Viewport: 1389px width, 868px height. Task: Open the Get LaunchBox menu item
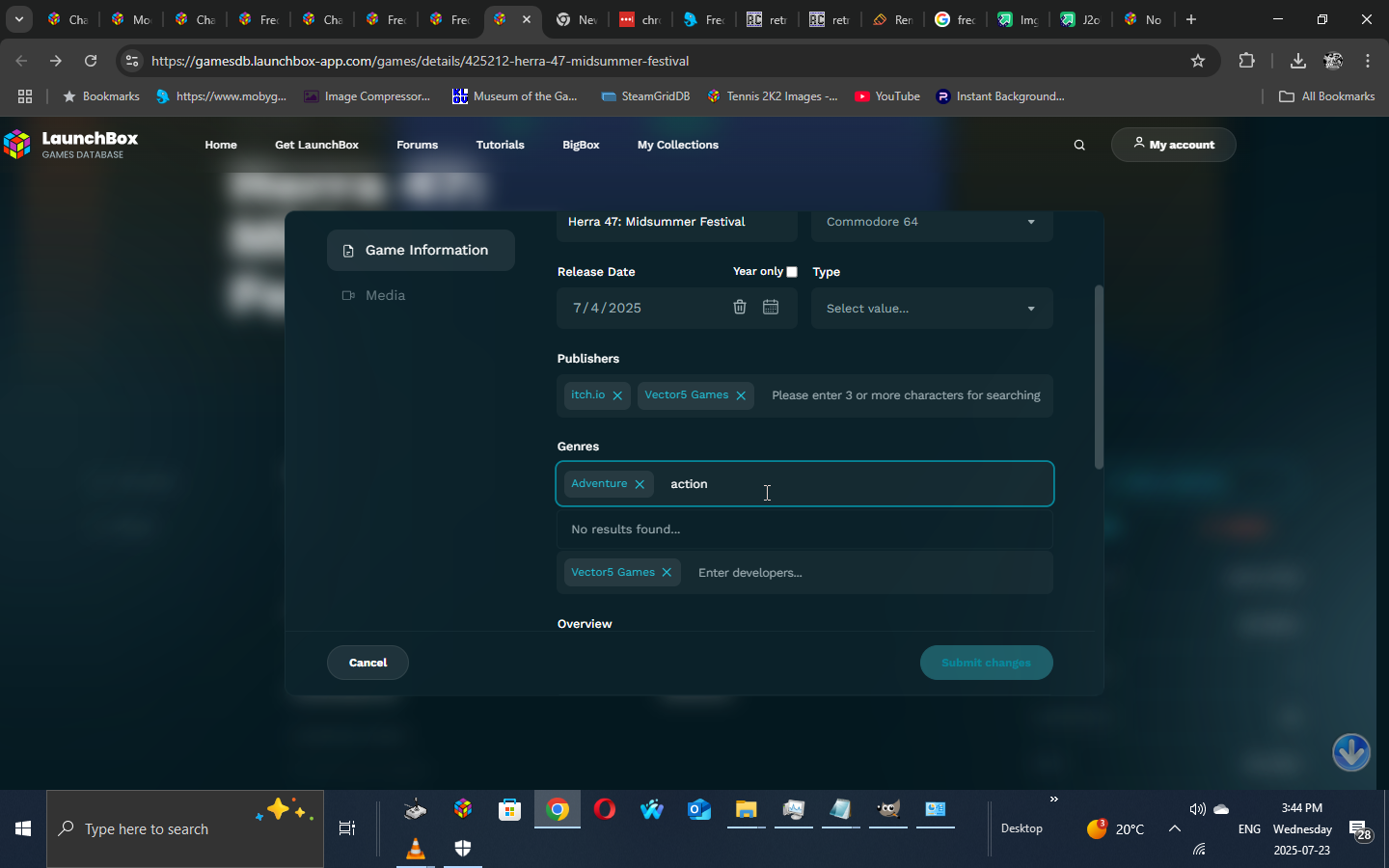(316, 145)
